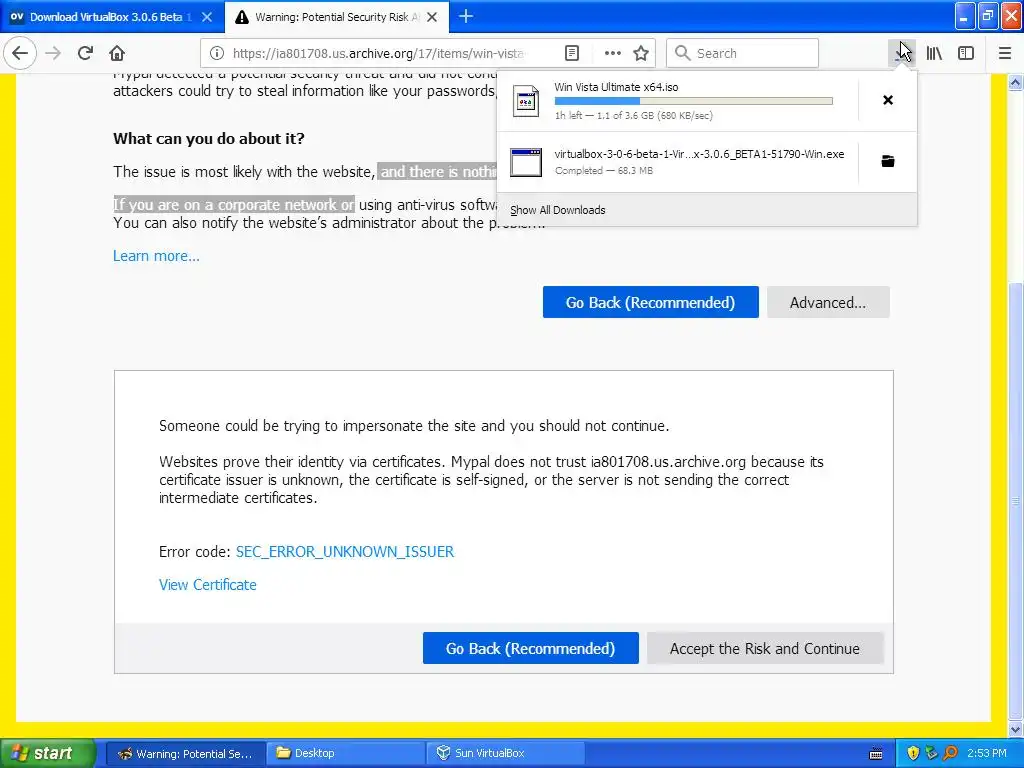The width and height of the screenshot is (1024, 768).
Task: Open Page actions three-dot menu
Action: 613,53
